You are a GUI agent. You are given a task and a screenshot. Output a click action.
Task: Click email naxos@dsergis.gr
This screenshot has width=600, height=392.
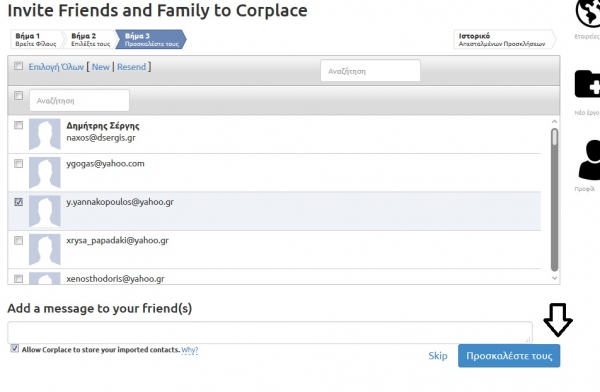coord(101,138)
